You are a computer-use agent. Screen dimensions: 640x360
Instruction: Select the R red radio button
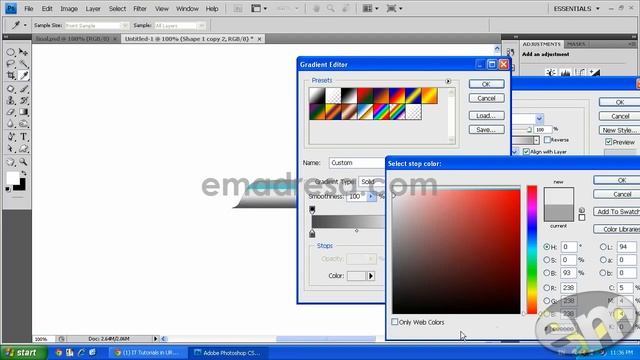[547, 288]
